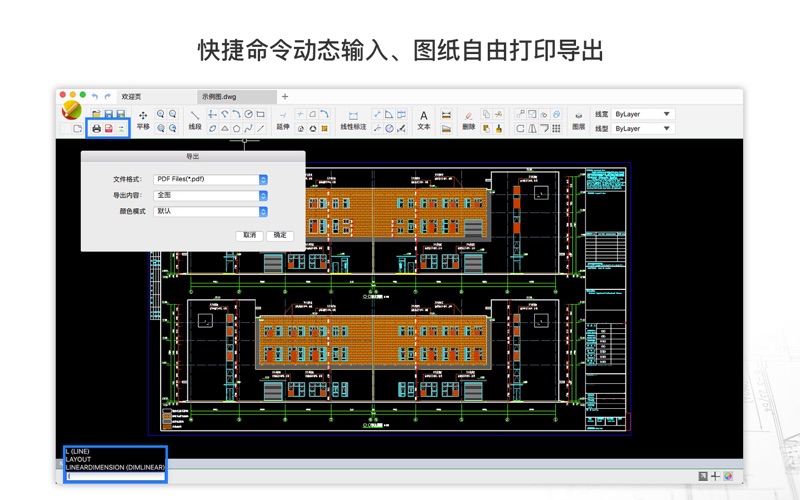Open the 图层 layers panel
Viewport: 800px width, 500px height.
click(578, 120)
